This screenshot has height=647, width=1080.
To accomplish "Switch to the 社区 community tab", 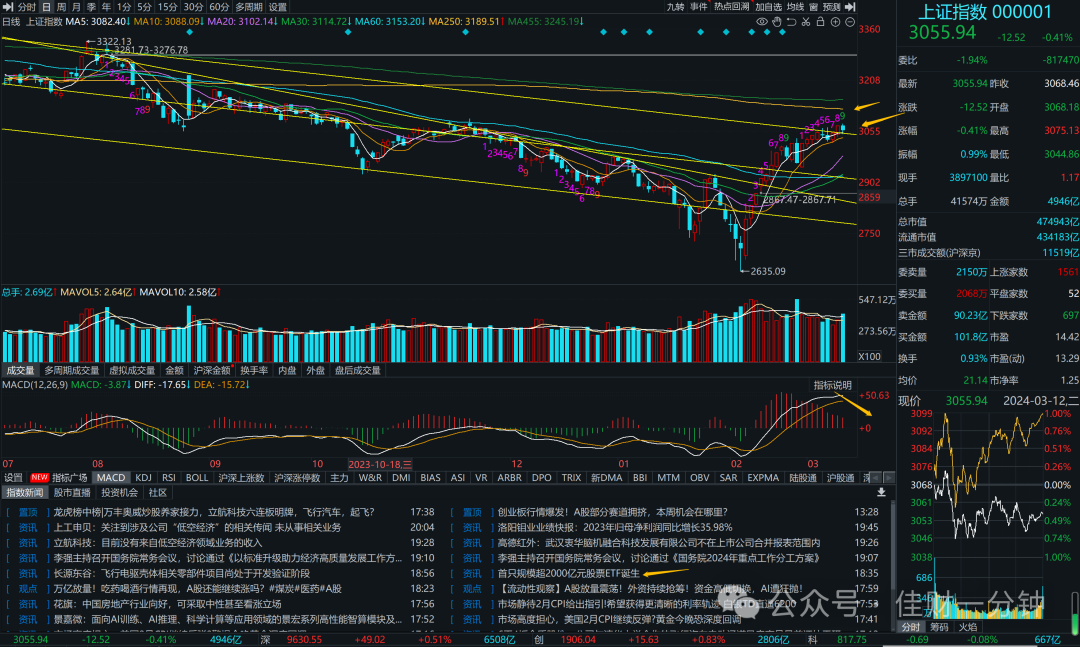I will point(158,492).
